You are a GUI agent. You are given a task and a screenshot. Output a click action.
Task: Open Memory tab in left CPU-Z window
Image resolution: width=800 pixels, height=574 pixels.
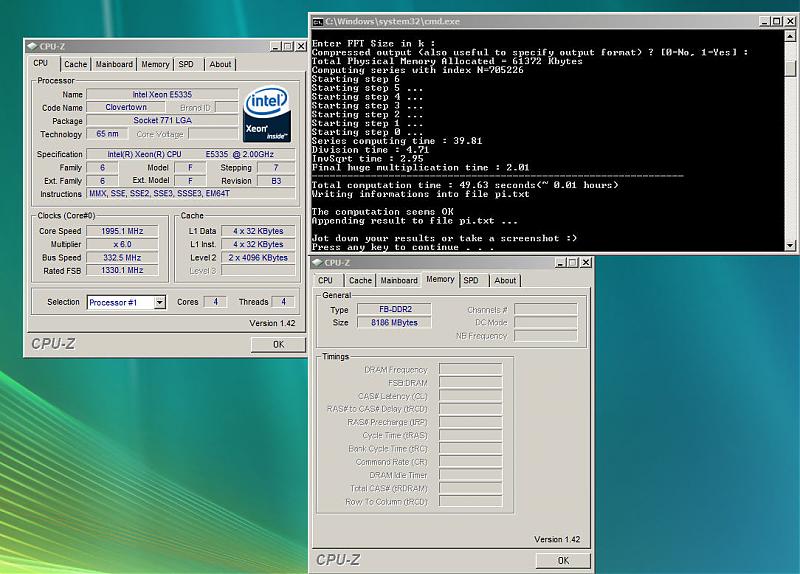(x=155, y=64)
